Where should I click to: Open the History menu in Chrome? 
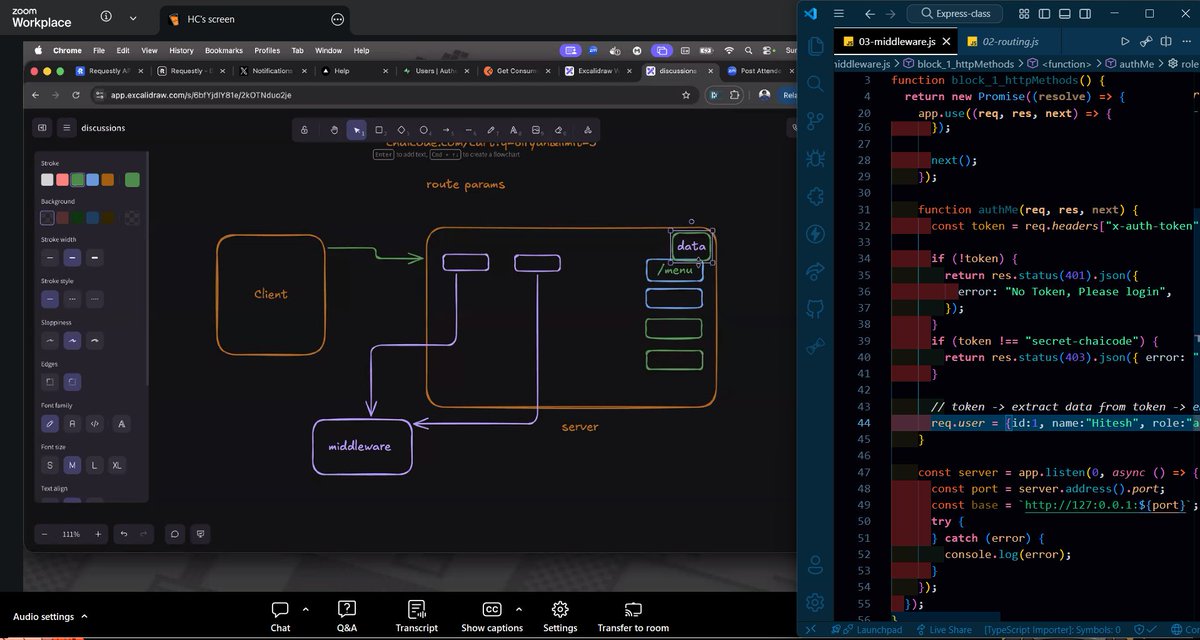[x=181, y=50]
